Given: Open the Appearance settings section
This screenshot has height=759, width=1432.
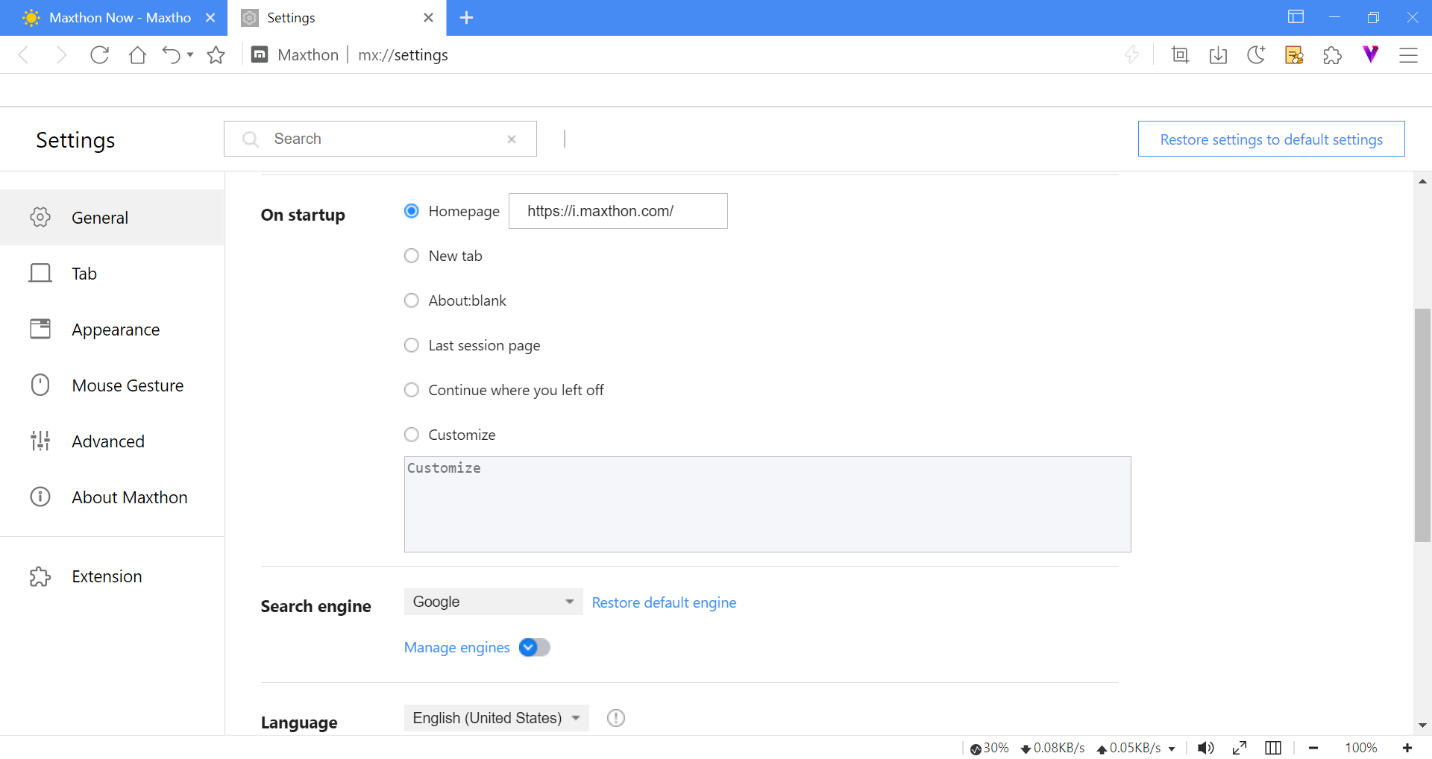Looking at the screenshot, I should click(112, 329).
